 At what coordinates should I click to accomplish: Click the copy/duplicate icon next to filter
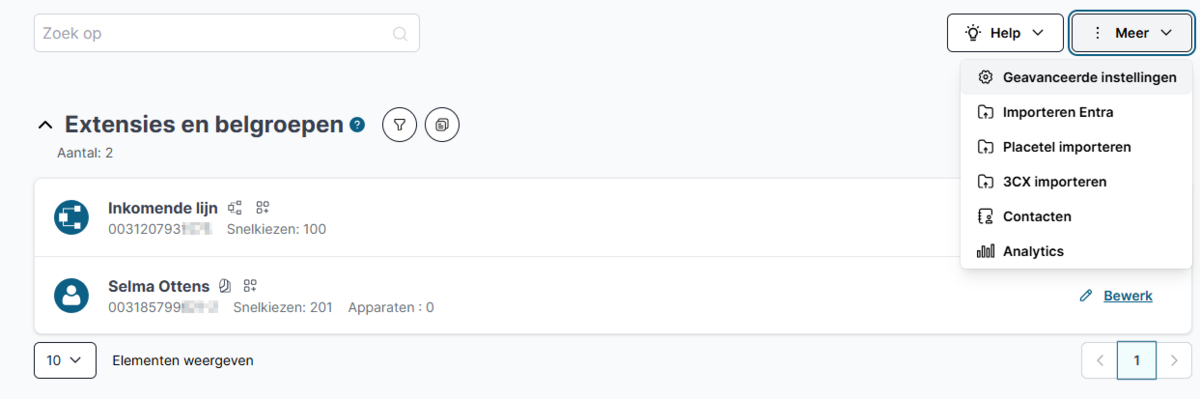point(442,125)
